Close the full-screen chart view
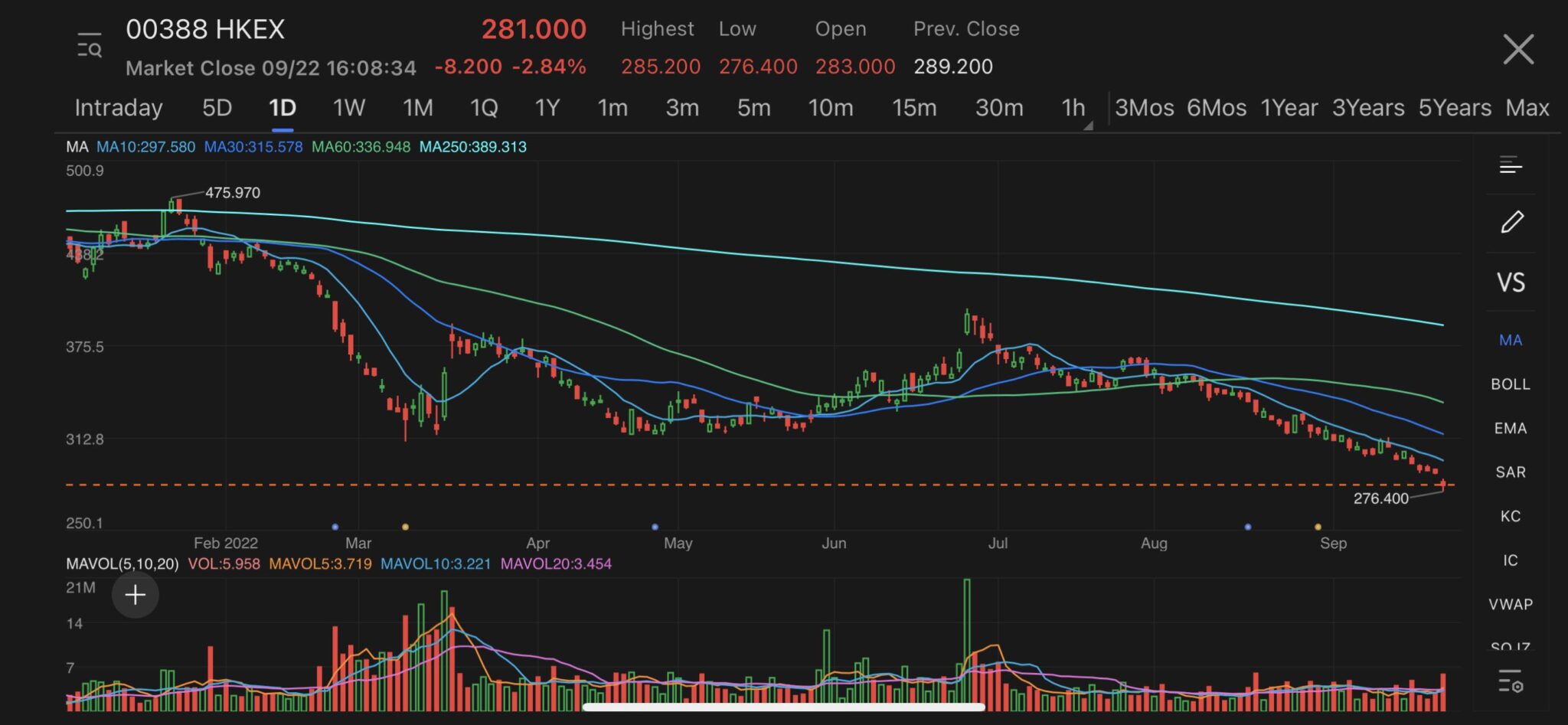1568x725 pixels. (1517, 49)
